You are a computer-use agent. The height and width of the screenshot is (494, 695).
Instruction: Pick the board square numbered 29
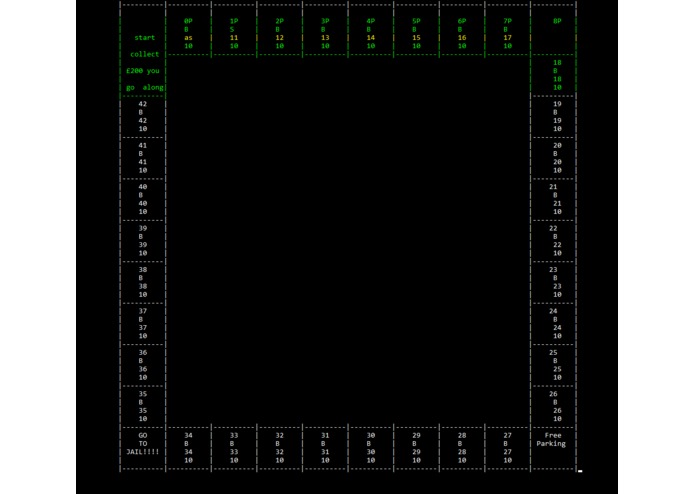[417, 448]
